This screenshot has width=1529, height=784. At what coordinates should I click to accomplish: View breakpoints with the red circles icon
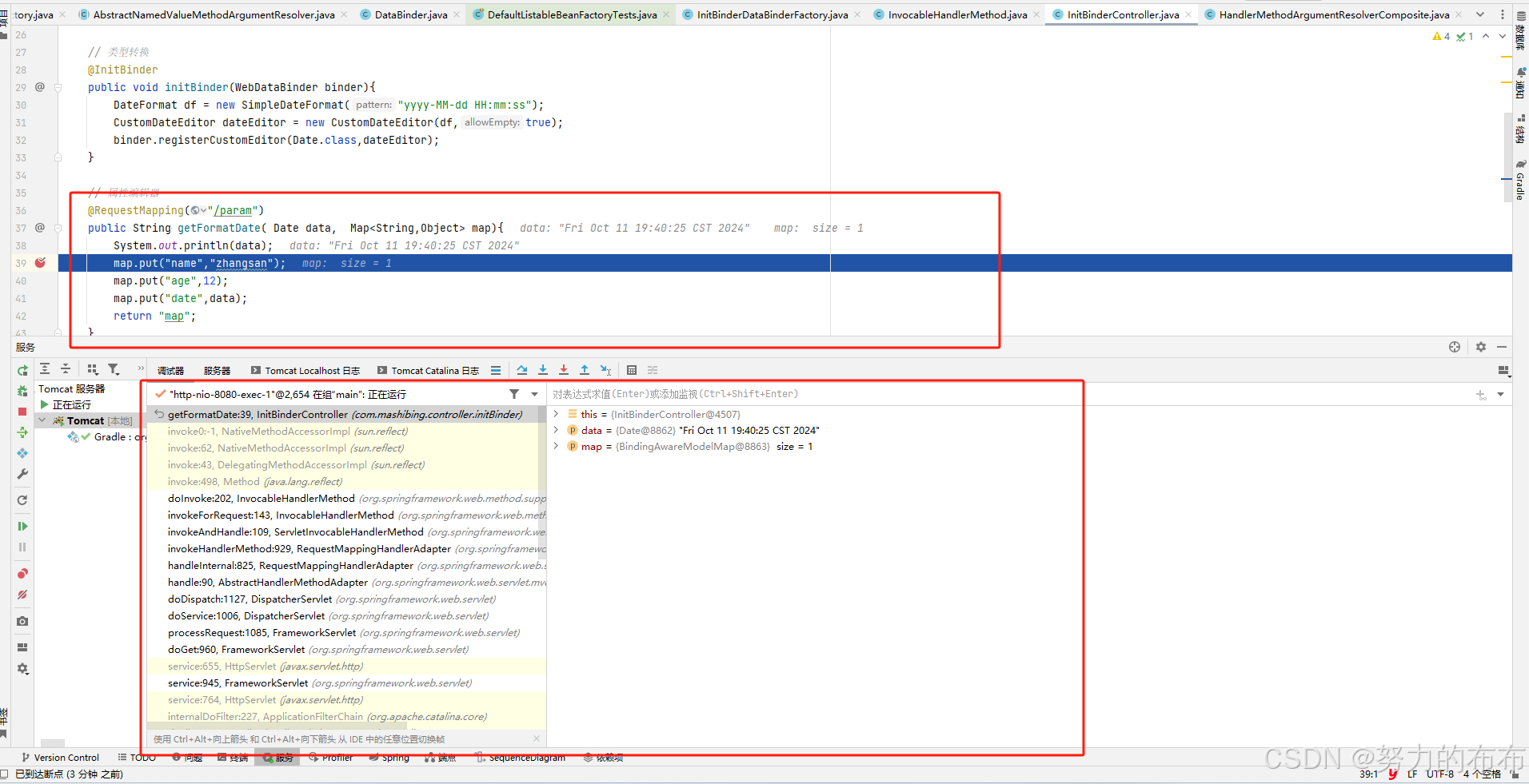[22, 573]
